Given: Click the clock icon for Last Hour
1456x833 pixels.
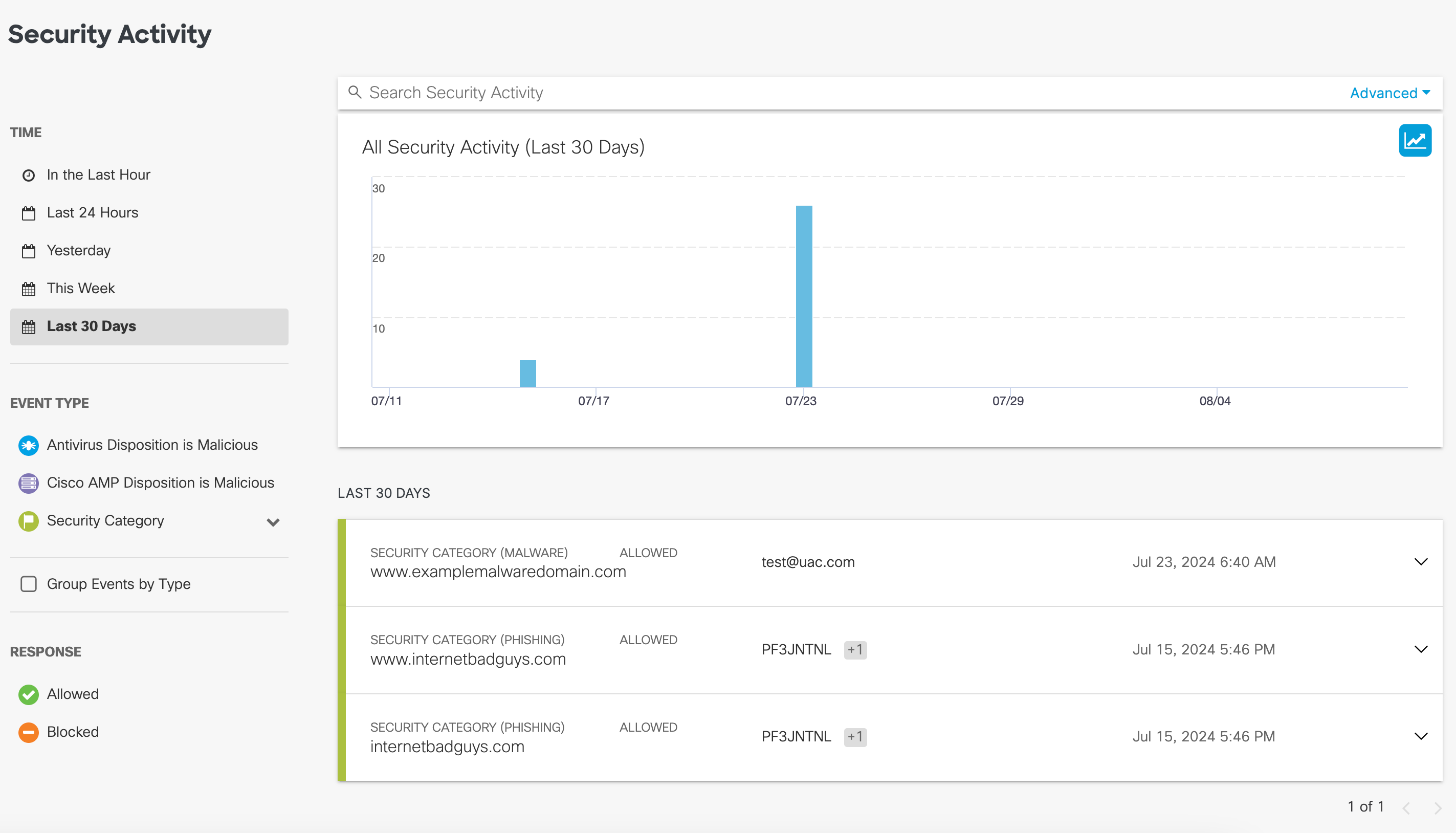Looking at the screenshot, I should (x=28, y=175).
